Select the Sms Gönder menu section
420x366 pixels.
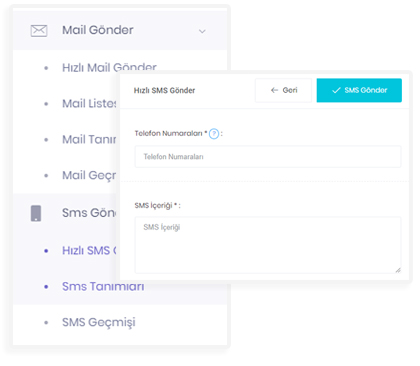89,213
